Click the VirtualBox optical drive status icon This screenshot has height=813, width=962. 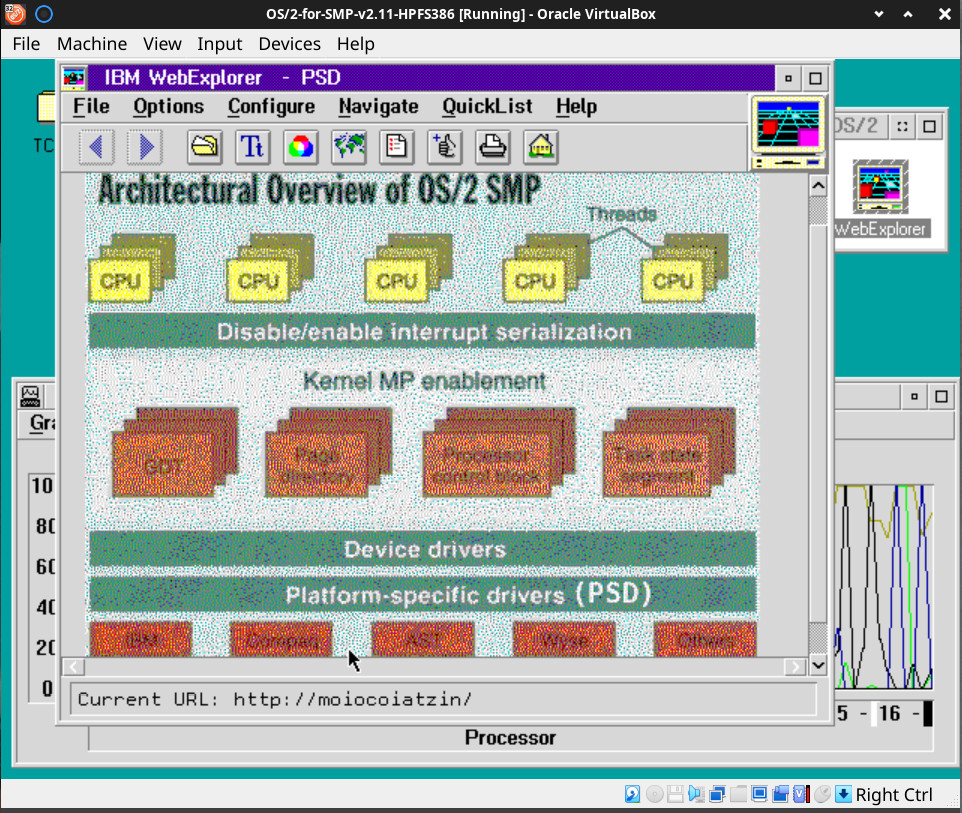pyautogui.click(x=654, y=794)
